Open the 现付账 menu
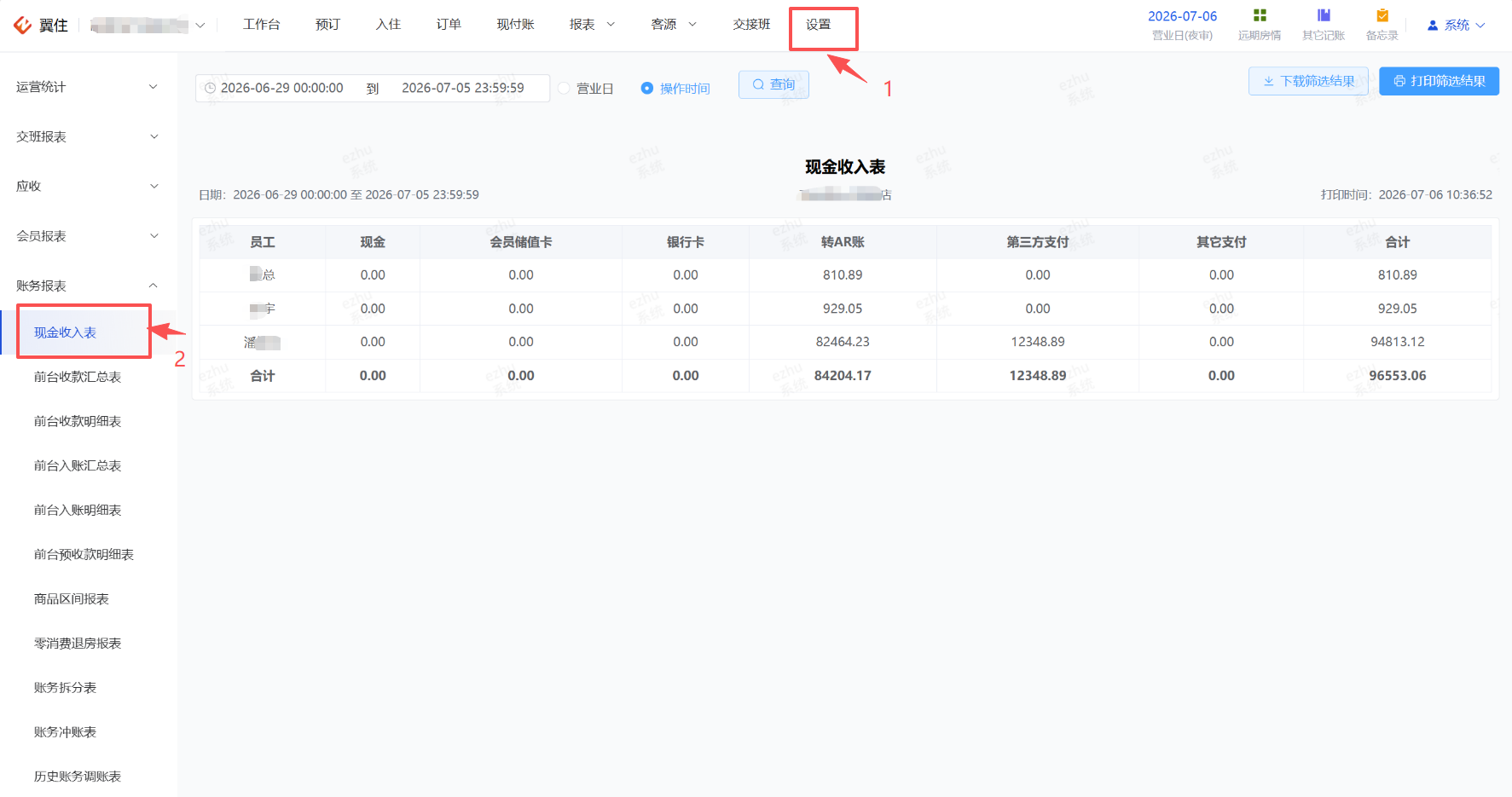 point(515,25)
